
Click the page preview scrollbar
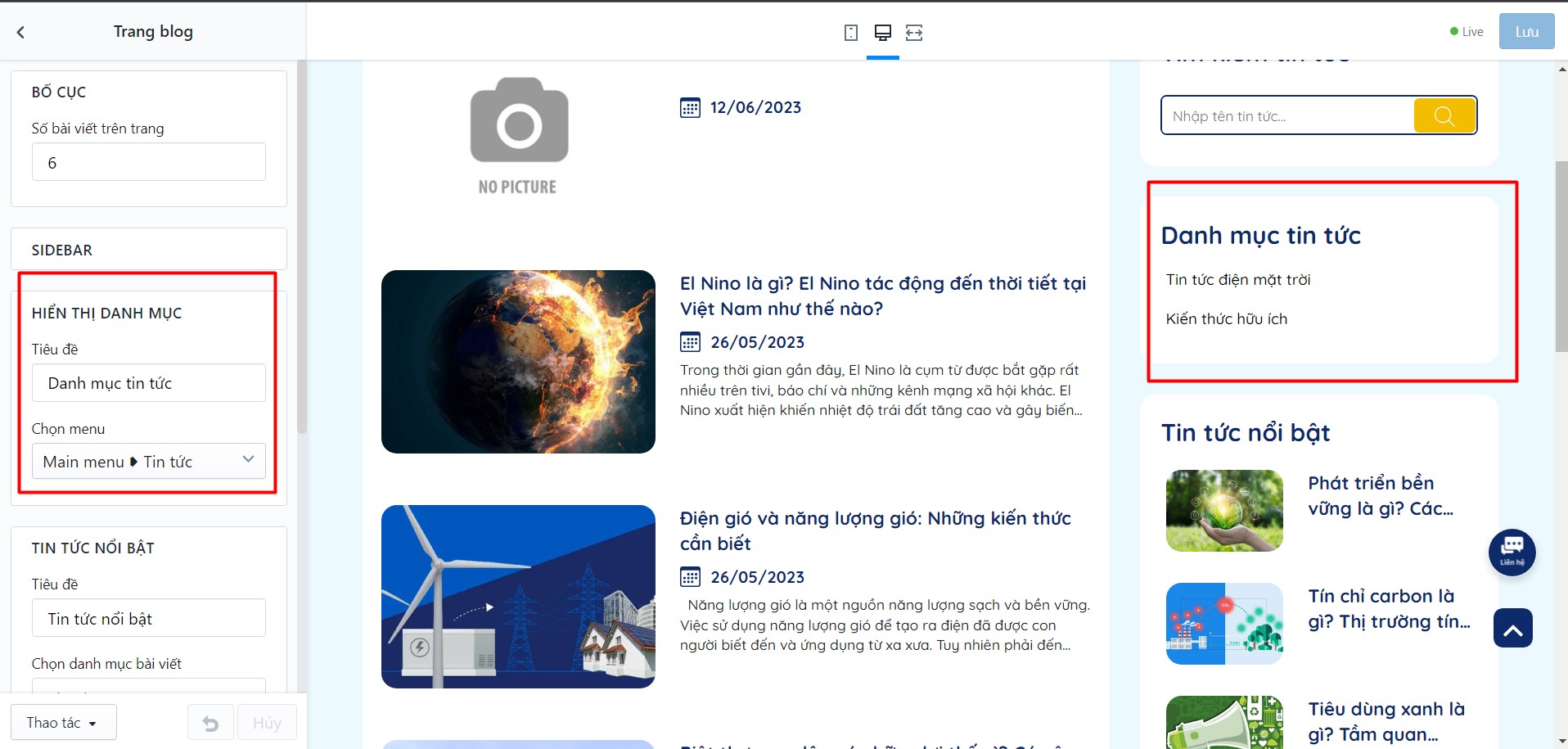[1561, 256]
